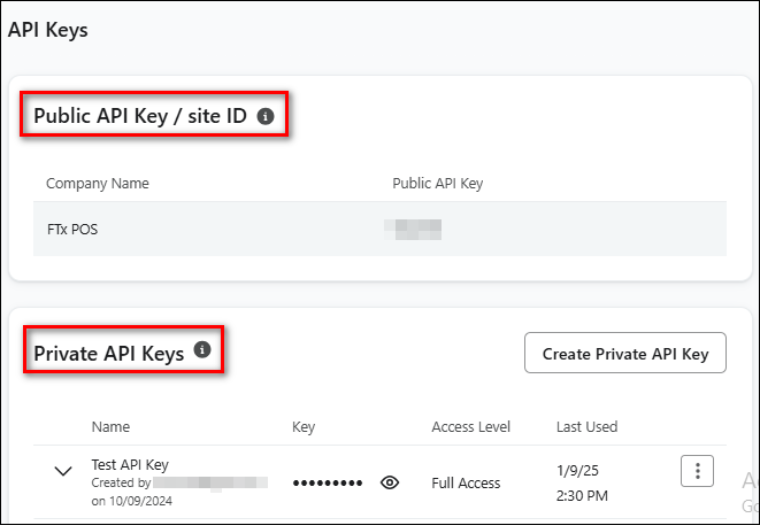Open the three-dot menu for Test API Key
This screenshot has height=525, width=760.
pyautogui.click(x=697, y=471)
